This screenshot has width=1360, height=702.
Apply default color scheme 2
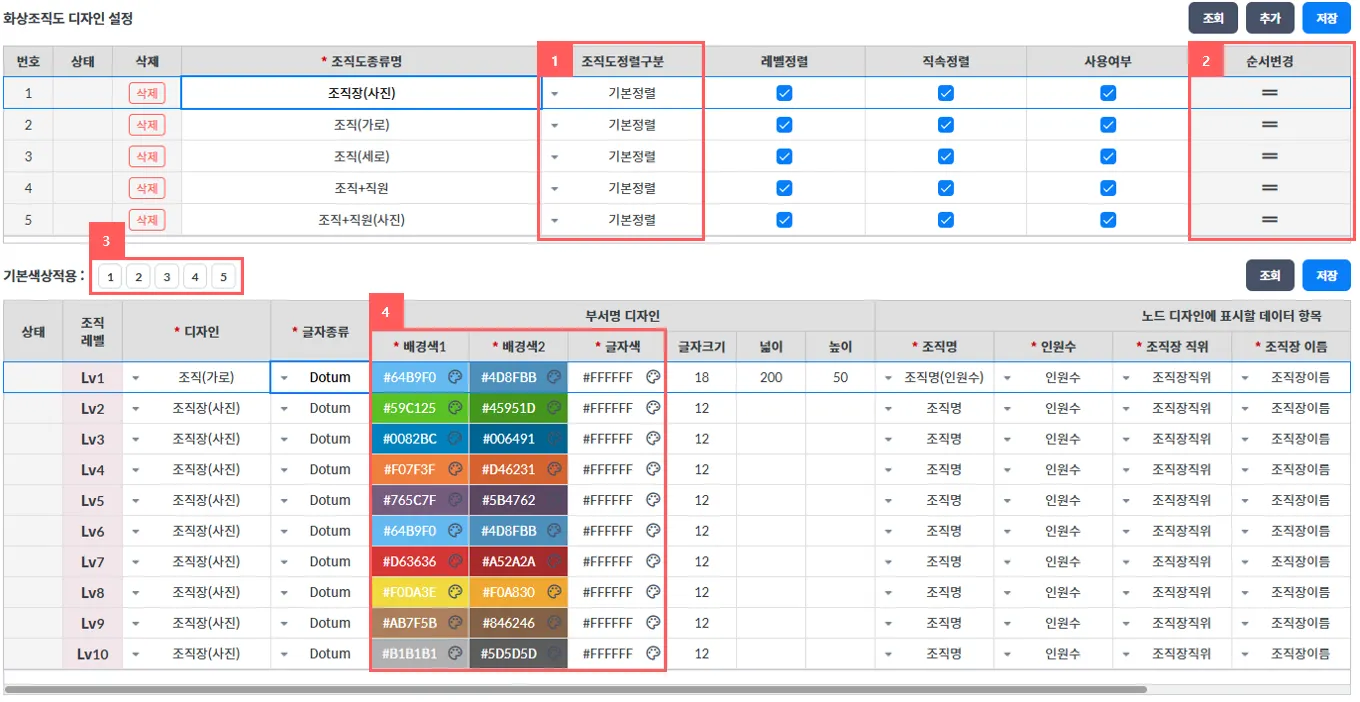tap(139, 277)
